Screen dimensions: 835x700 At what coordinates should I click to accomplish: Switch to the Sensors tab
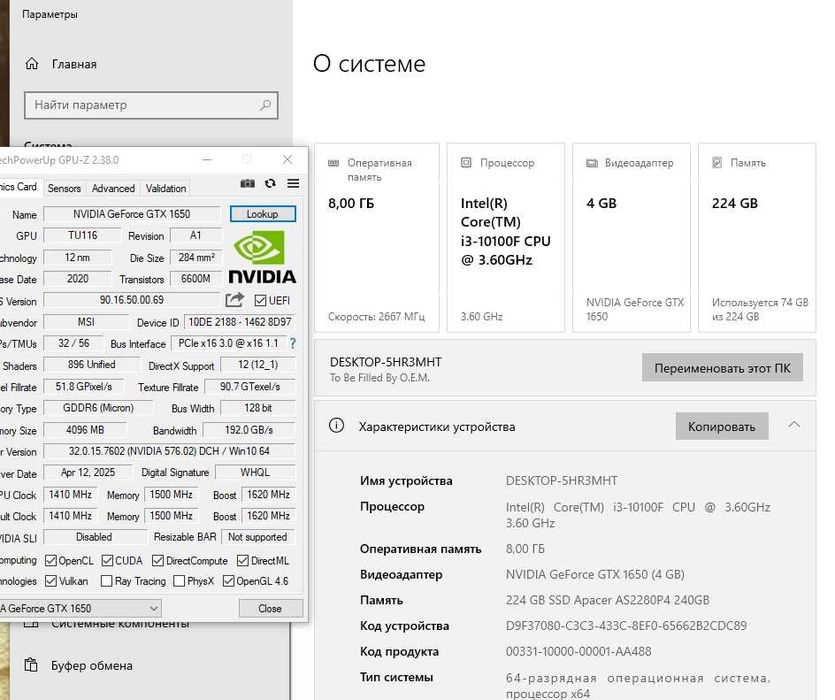click(64, 188)
